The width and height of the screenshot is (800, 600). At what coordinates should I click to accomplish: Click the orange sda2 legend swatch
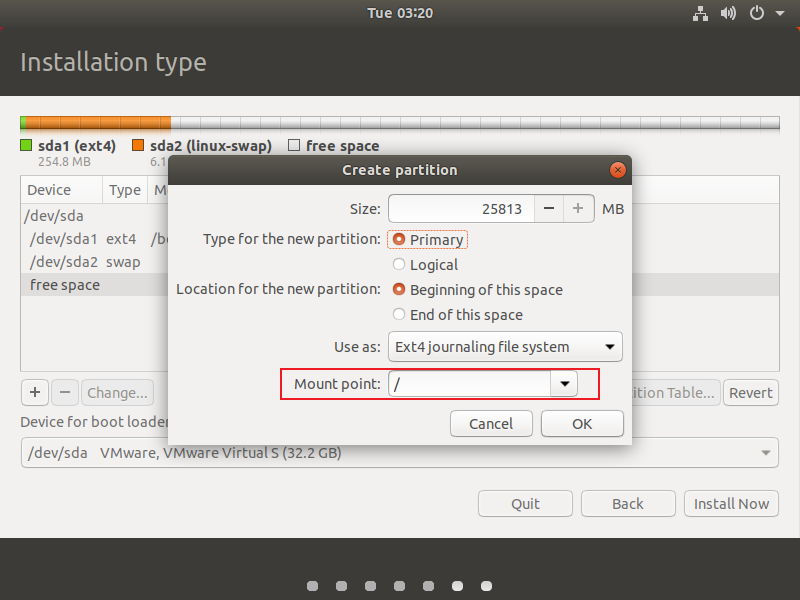coord(138,145)
